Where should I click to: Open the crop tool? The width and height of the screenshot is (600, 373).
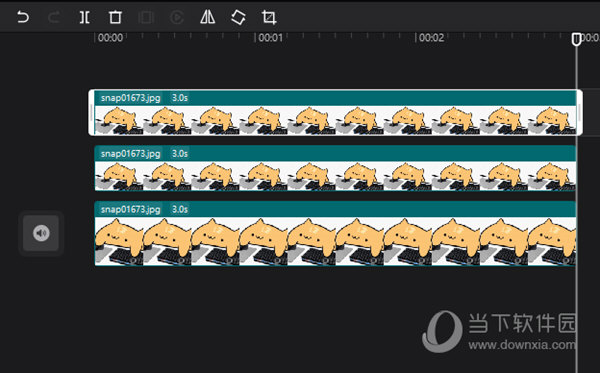(269, 17)
